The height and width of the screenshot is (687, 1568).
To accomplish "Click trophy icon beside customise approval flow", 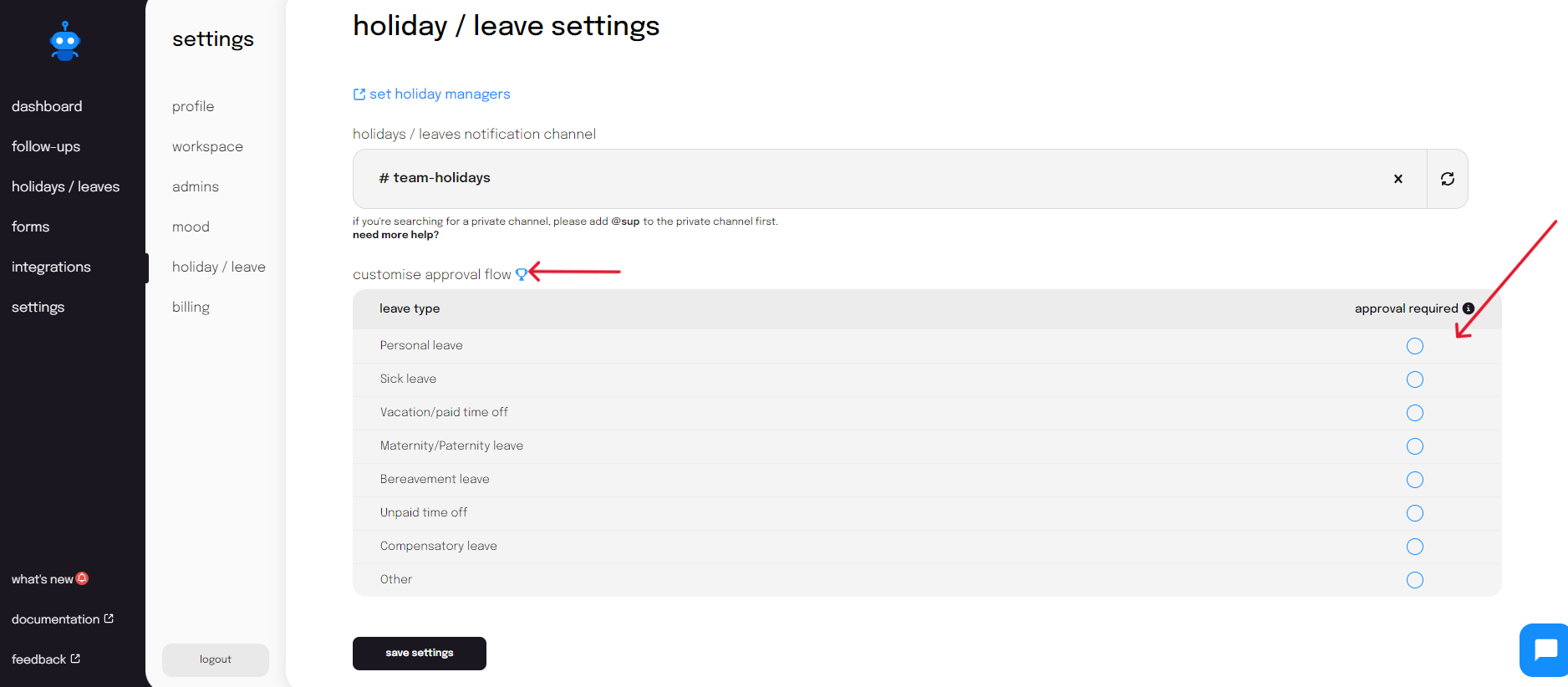I will (521, 274).
